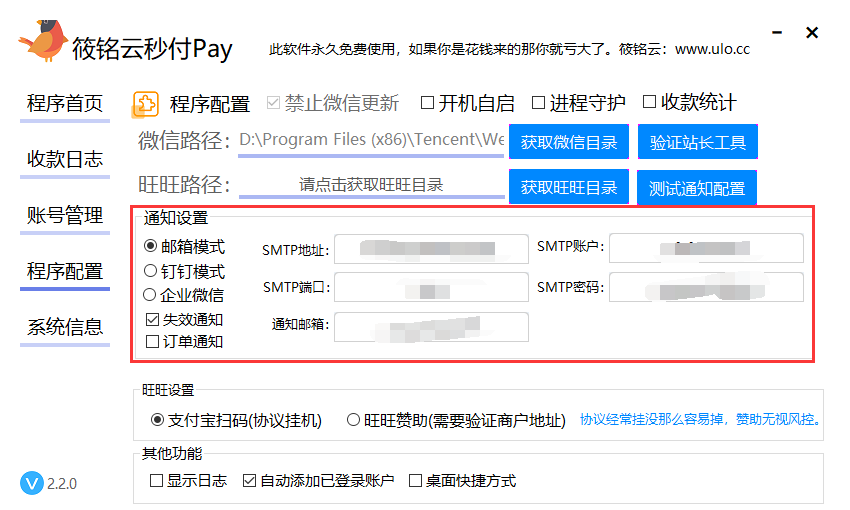
Task: Click the 筱铭云秒付Pay title text
Action: (152, 49)
